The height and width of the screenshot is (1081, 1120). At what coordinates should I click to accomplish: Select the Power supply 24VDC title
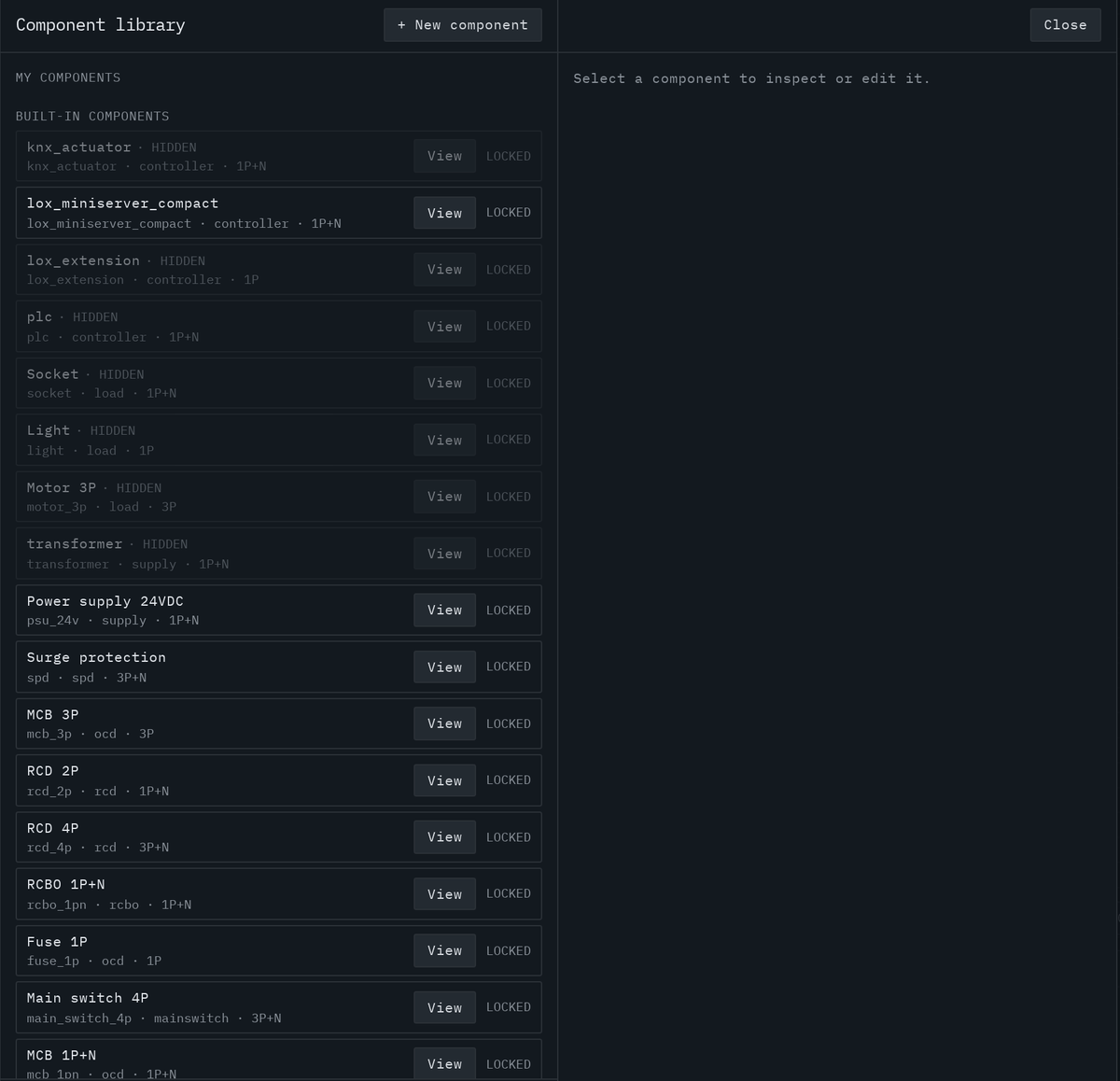pos(105,601)
